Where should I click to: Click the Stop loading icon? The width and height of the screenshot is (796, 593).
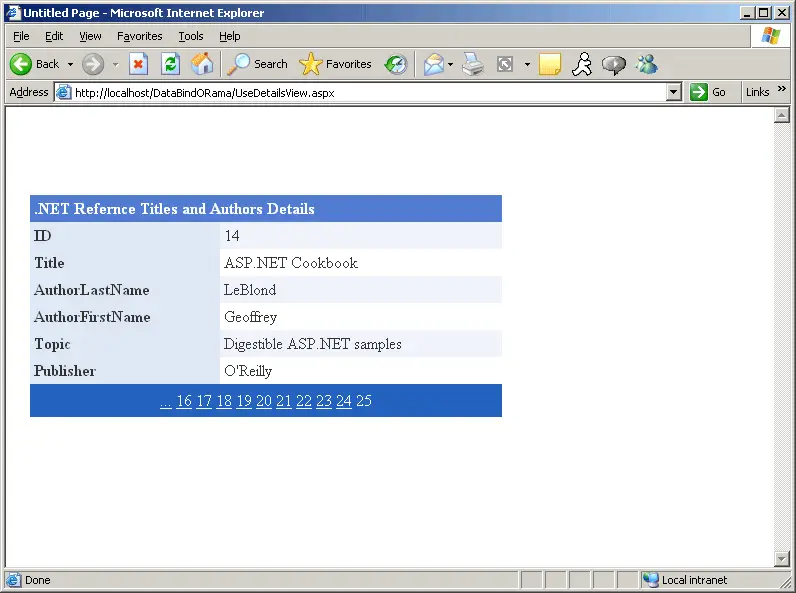point(138,64)
